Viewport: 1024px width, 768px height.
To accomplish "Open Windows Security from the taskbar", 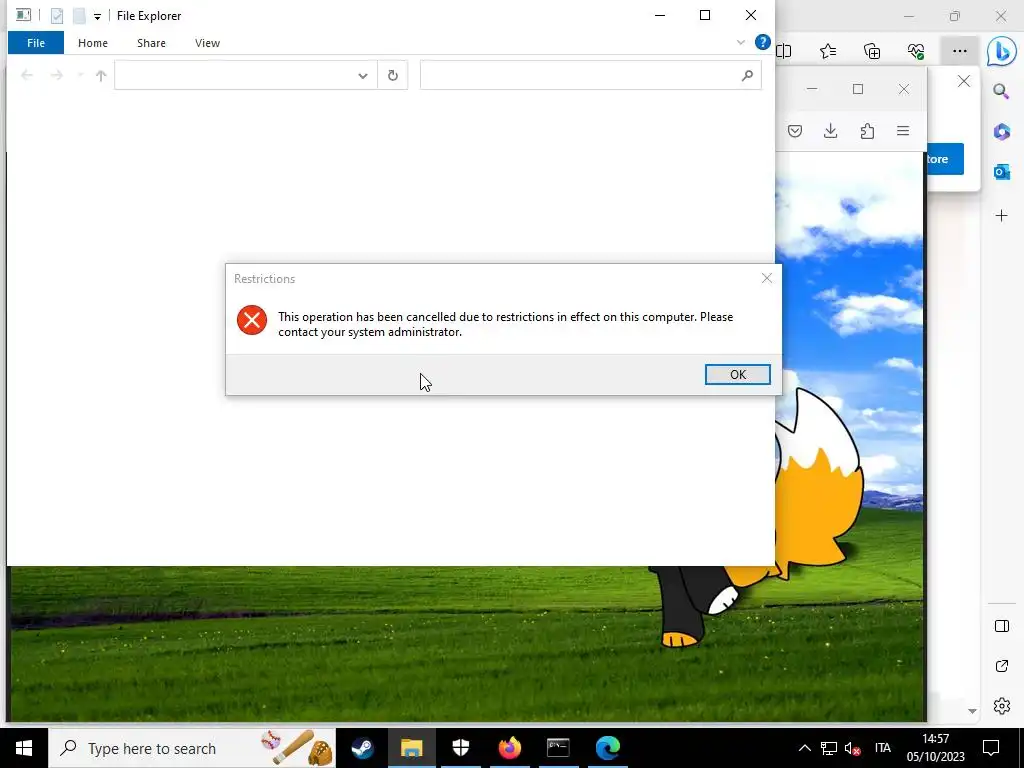I will (x=460, y=748).
